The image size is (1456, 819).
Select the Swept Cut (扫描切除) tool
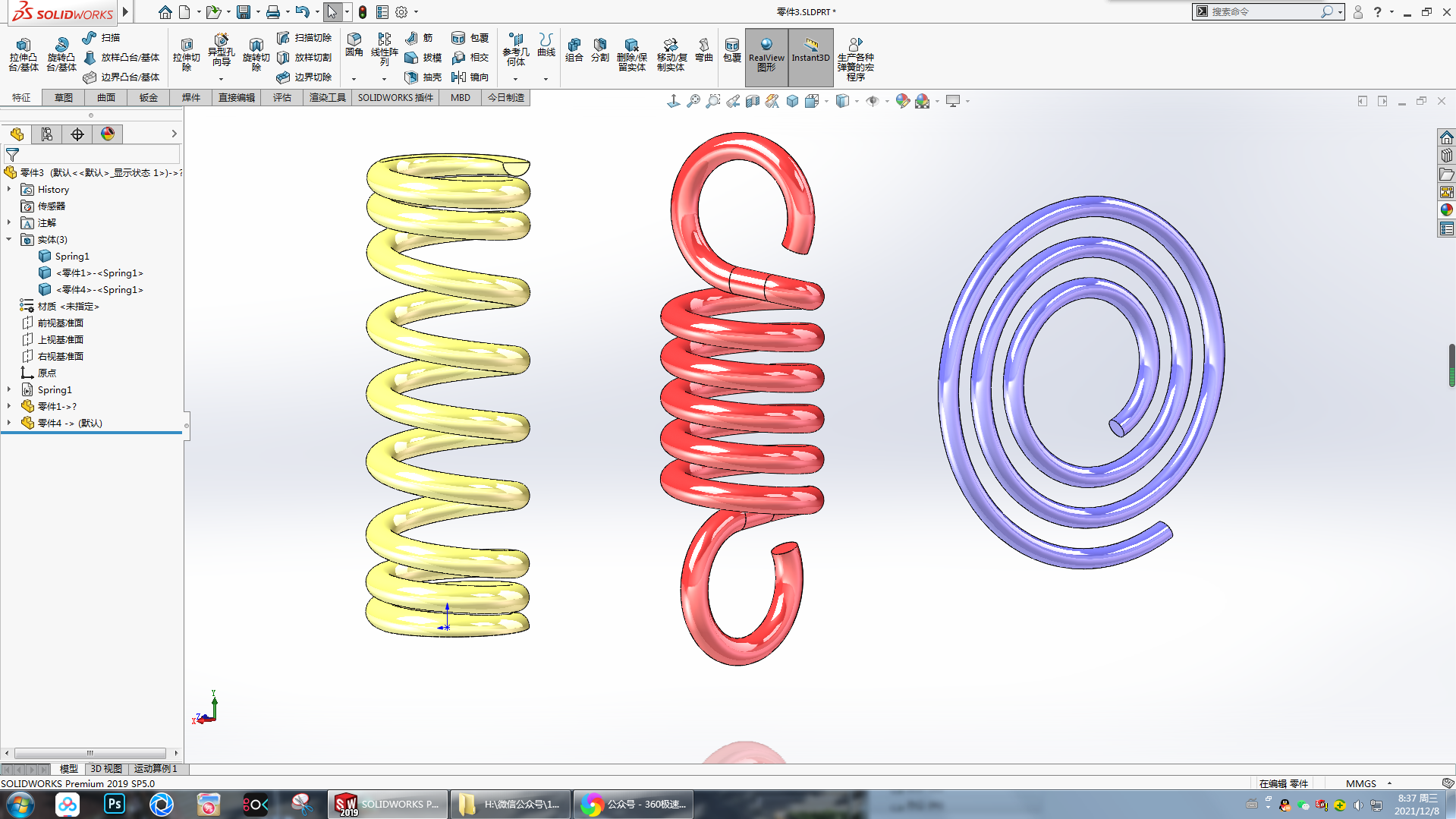click(x=303, y=37)
